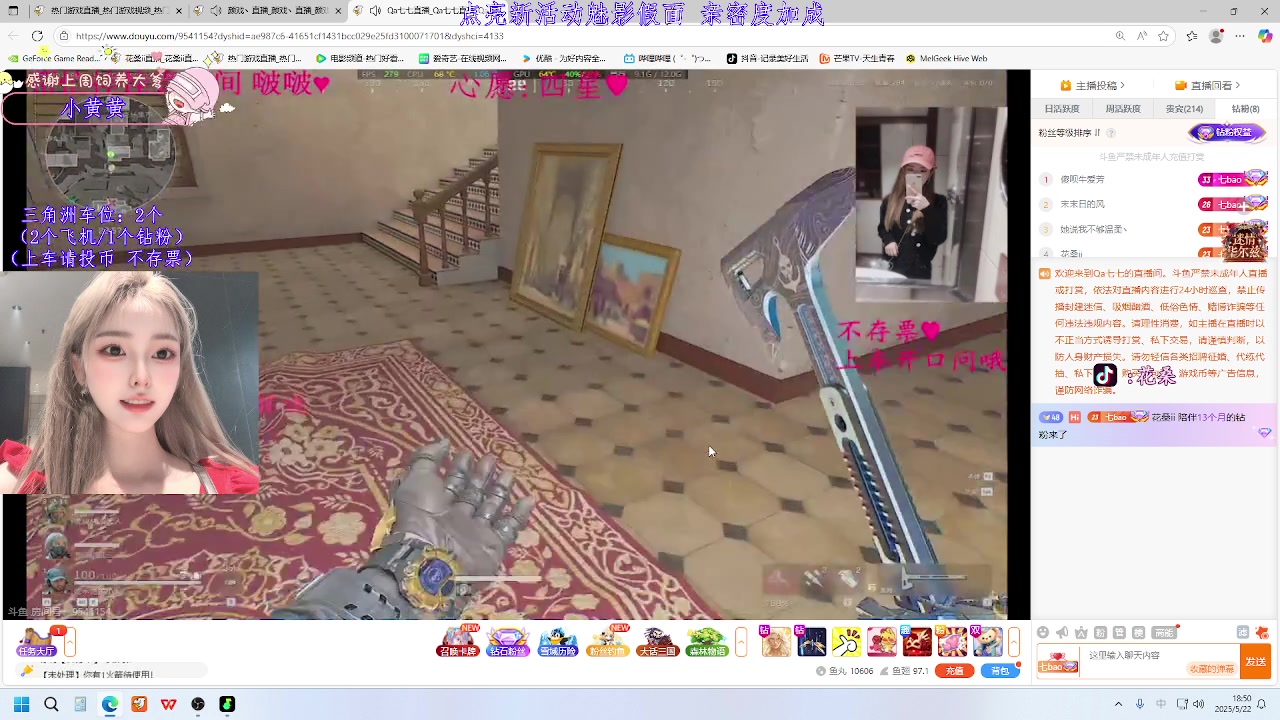Select the yellow star wand gift
The height and width of the screenshot is (720, 1280).
[847, 641]
